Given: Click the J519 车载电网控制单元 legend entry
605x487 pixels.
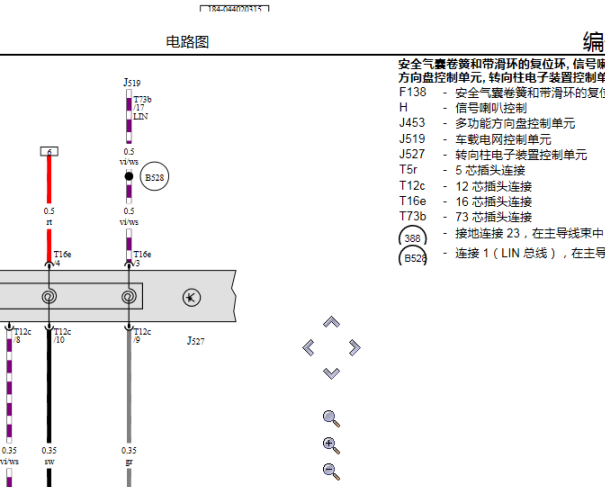Looking at the screenshot, I should 475,139.
